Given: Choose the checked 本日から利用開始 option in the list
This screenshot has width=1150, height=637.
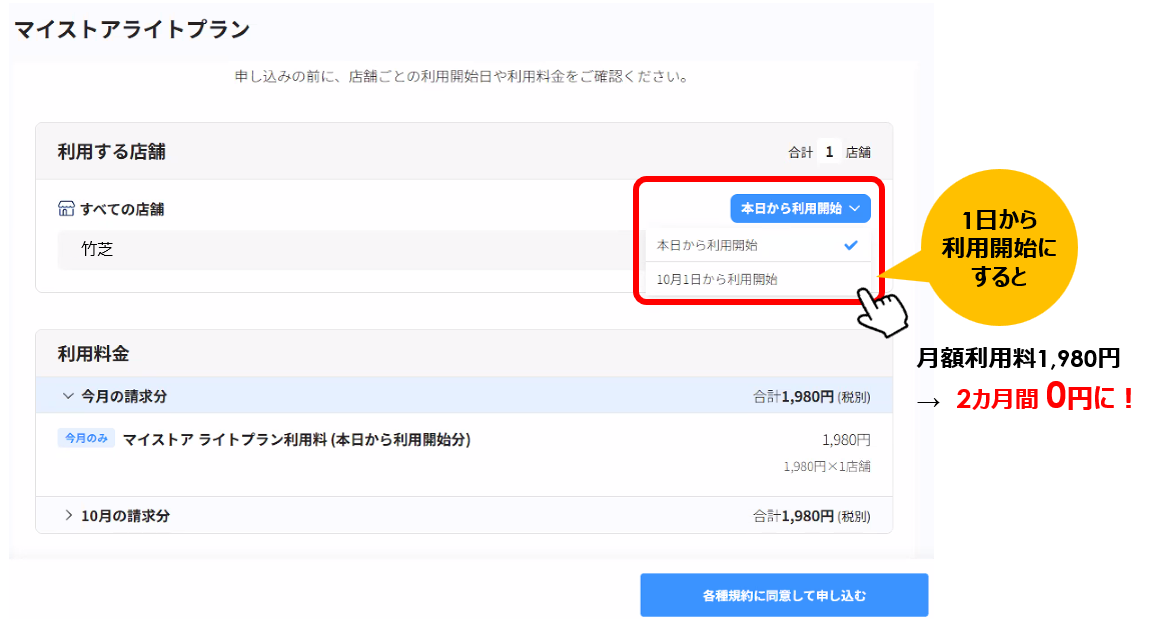Looking at the screenshot, I should pyautogui.click(x=707, y=245).
